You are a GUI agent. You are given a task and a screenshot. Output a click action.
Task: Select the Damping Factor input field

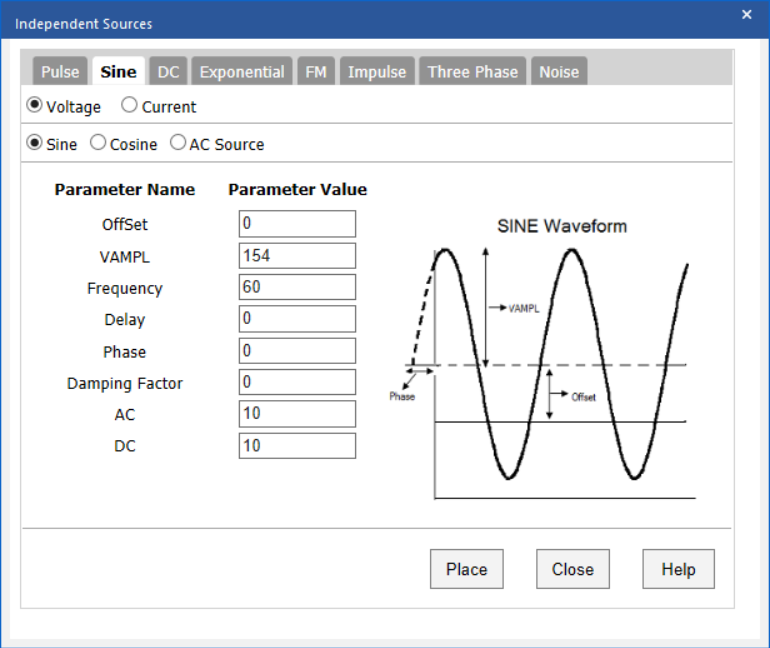click(297, 382)
